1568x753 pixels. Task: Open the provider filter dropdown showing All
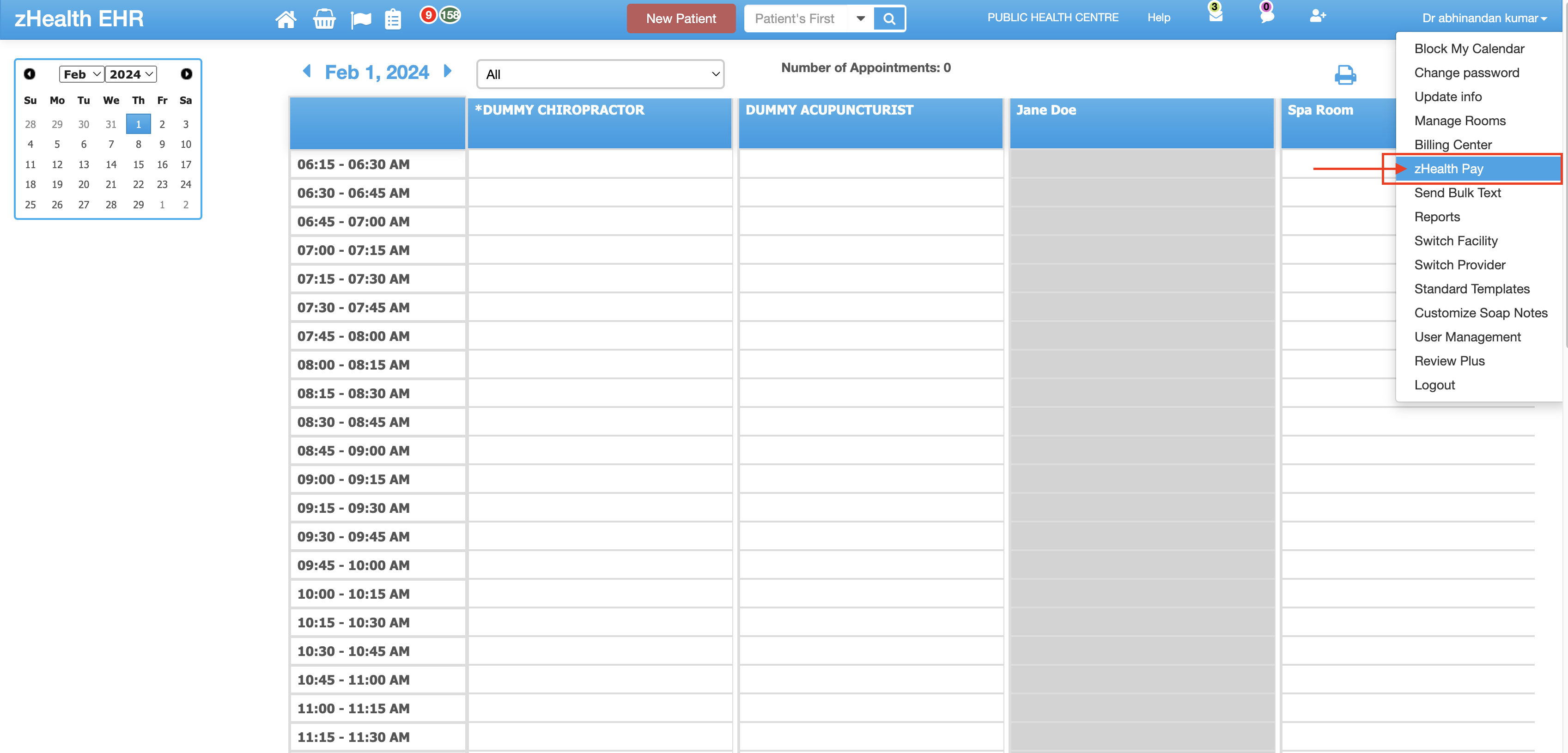tap(600, 74)
